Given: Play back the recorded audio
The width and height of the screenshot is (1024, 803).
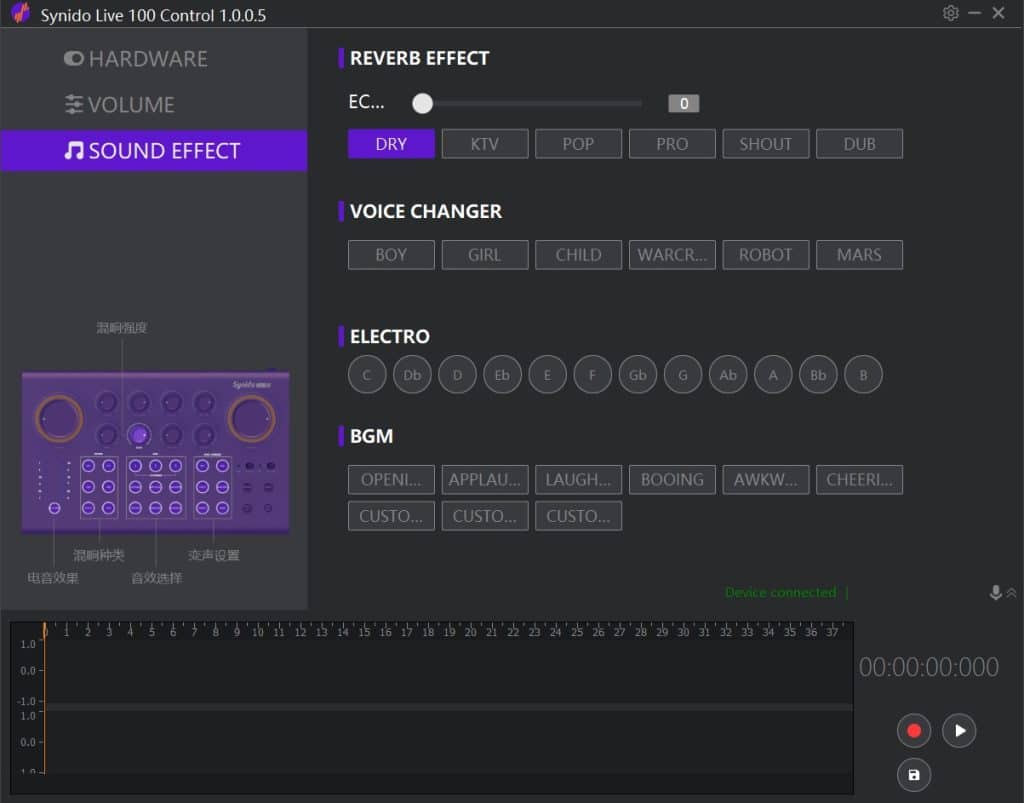Looking at the screenshot, I should (x=959, y=731).
